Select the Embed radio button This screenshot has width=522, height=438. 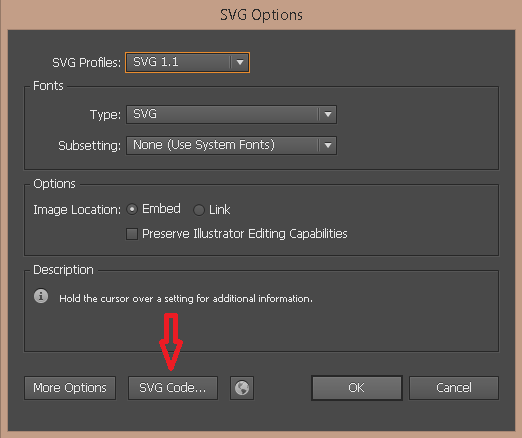tap(132, 209)
